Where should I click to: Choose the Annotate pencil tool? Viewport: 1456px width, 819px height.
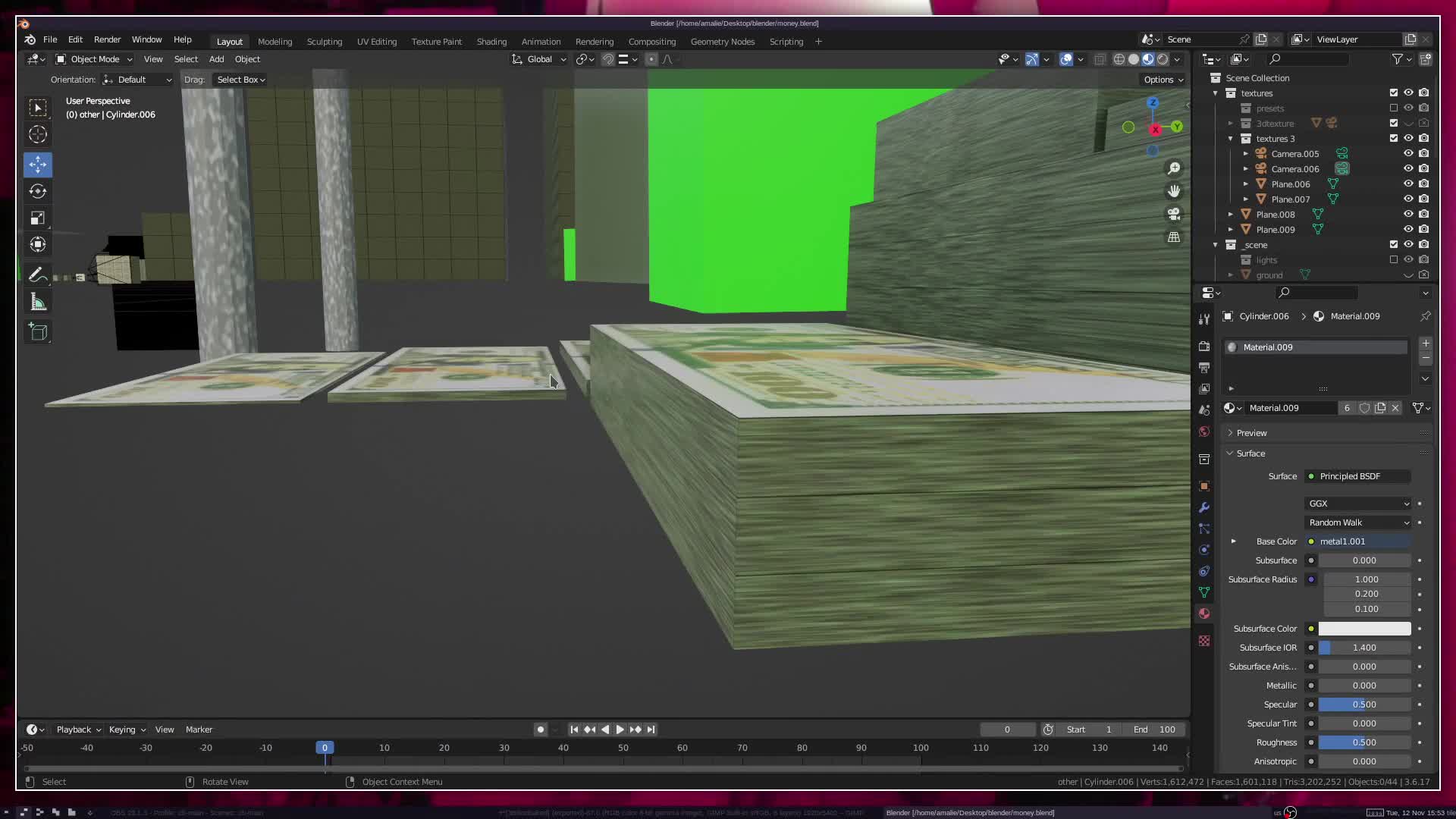pyautogui.click(x=38, y=275)
